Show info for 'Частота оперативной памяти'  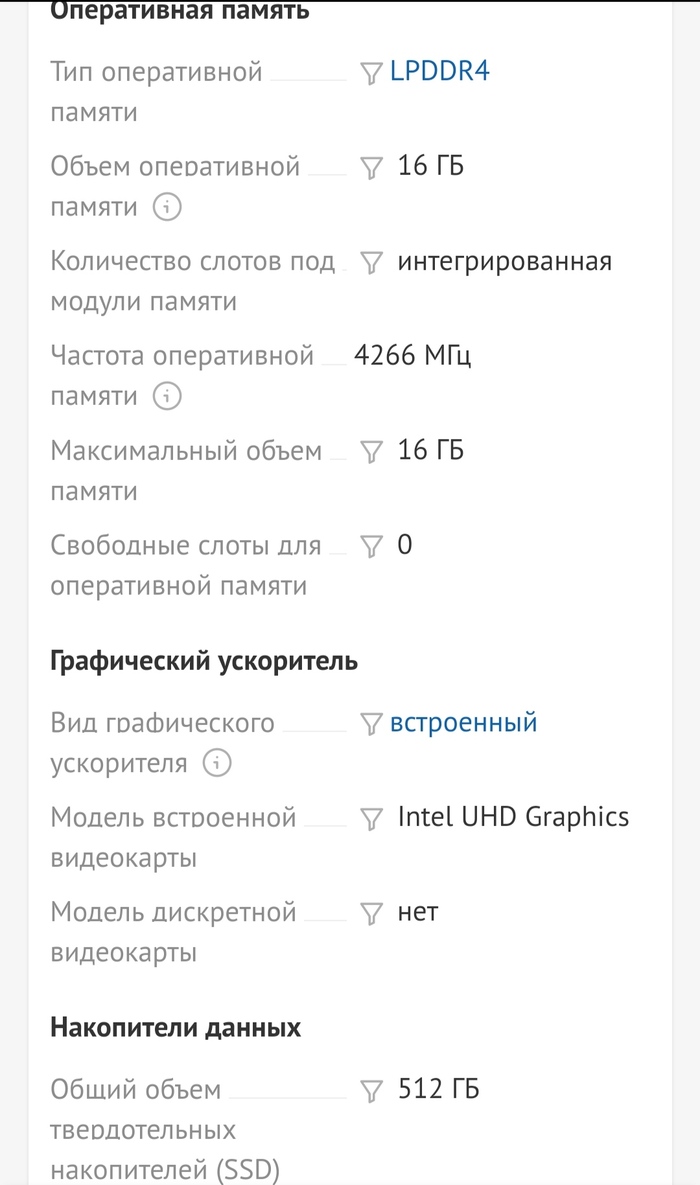click(167, 397)
